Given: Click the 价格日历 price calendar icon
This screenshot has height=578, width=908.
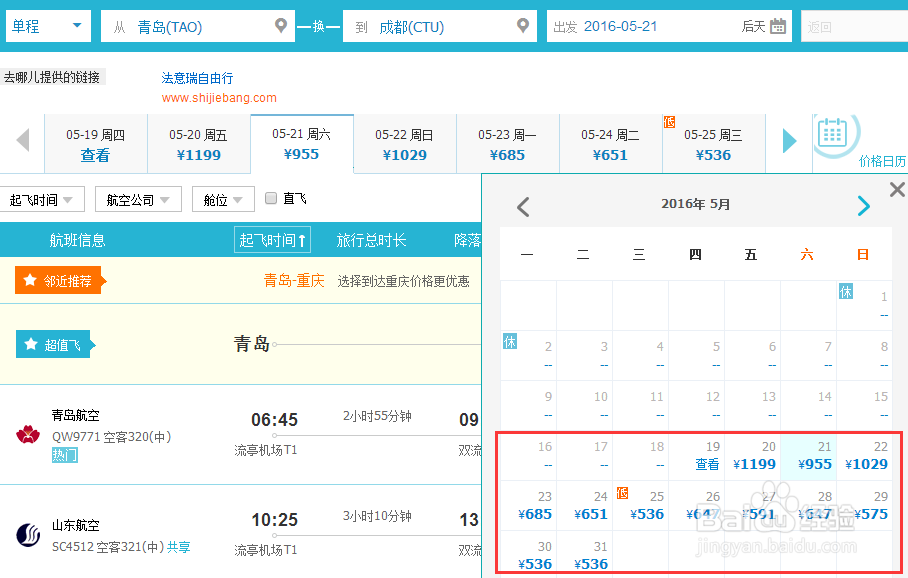Looking at the screenshot, I should click(834, 133).
